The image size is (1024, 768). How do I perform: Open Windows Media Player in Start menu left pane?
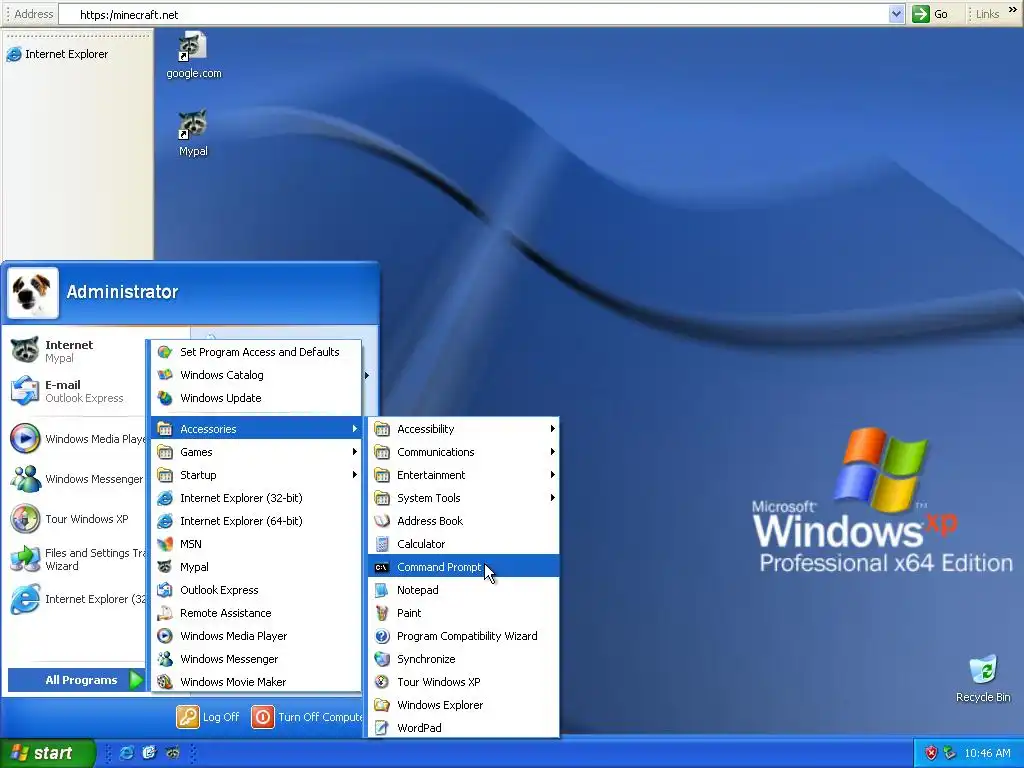click(75, 439)
